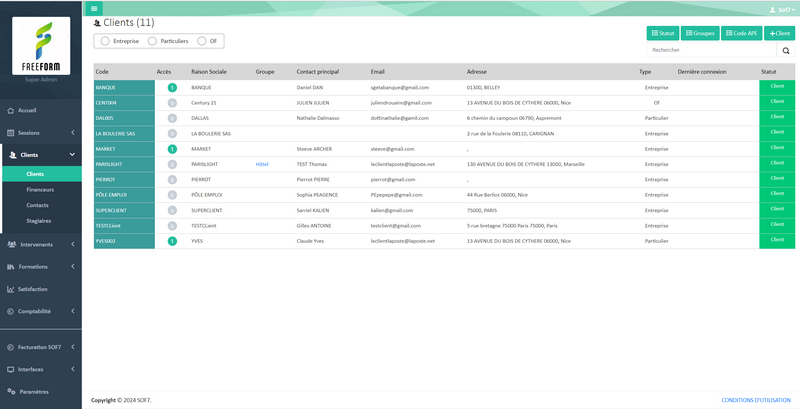800x409 pixels.
Task: Select the OF radio filter
Action: (x=202, y=41)
